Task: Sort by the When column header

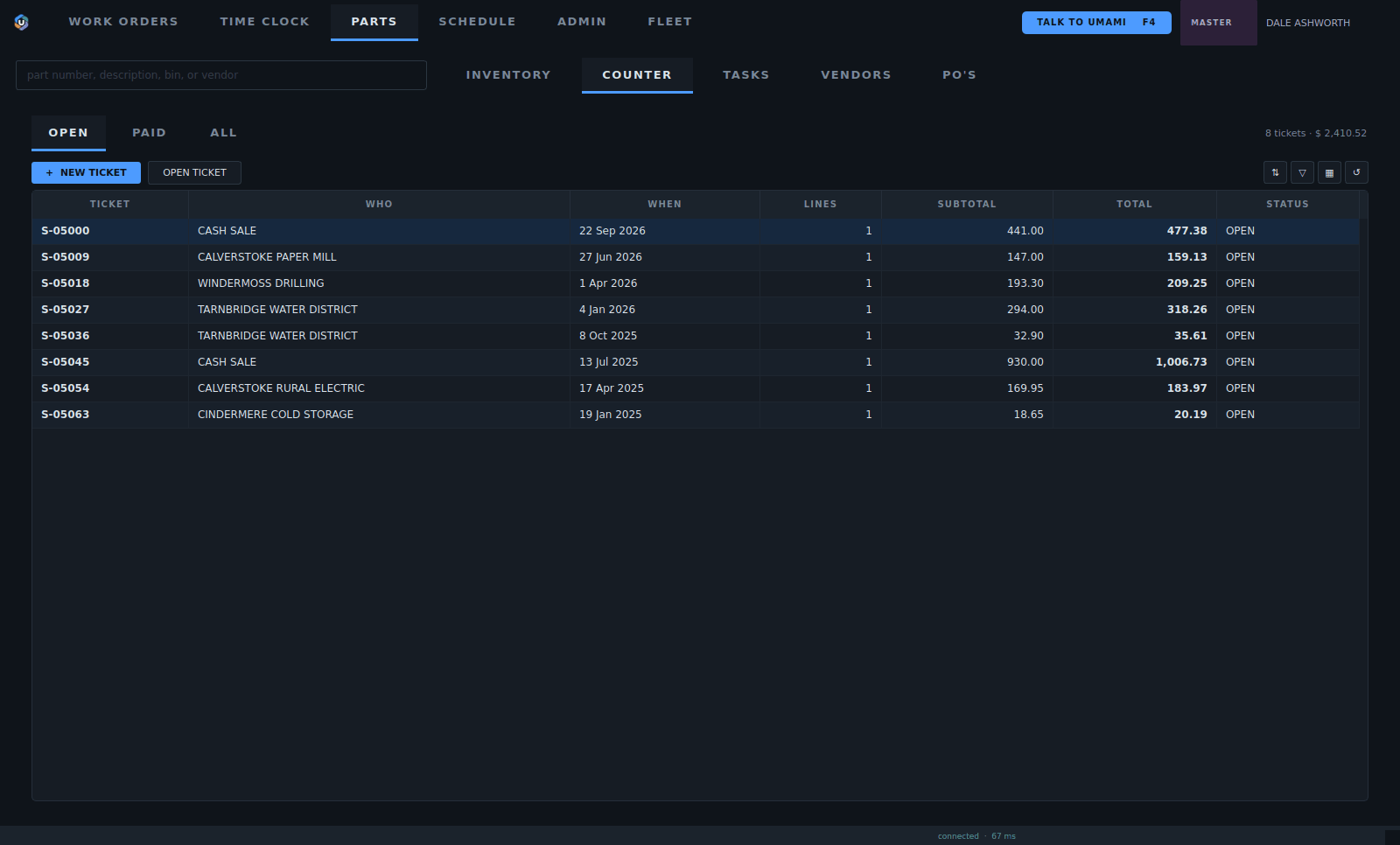Action: click(665, 204)
